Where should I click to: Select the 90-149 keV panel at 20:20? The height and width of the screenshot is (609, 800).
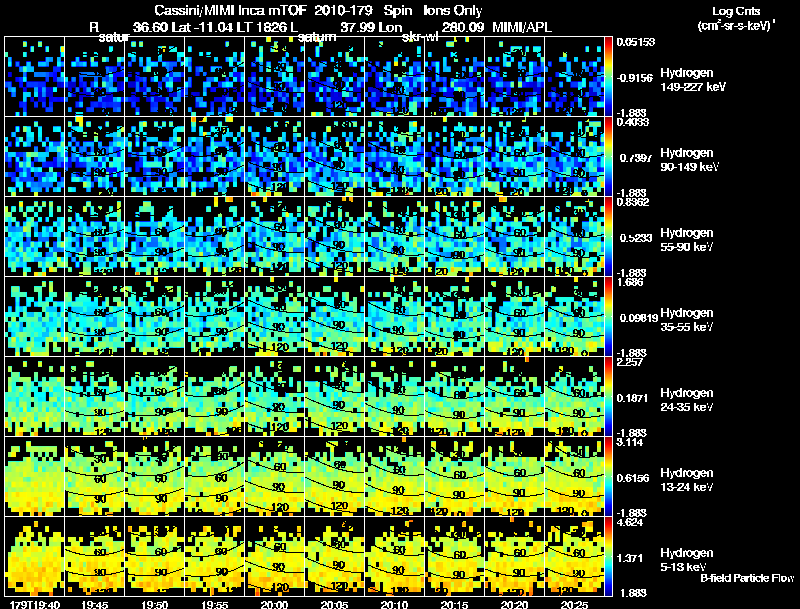point(514,156)
